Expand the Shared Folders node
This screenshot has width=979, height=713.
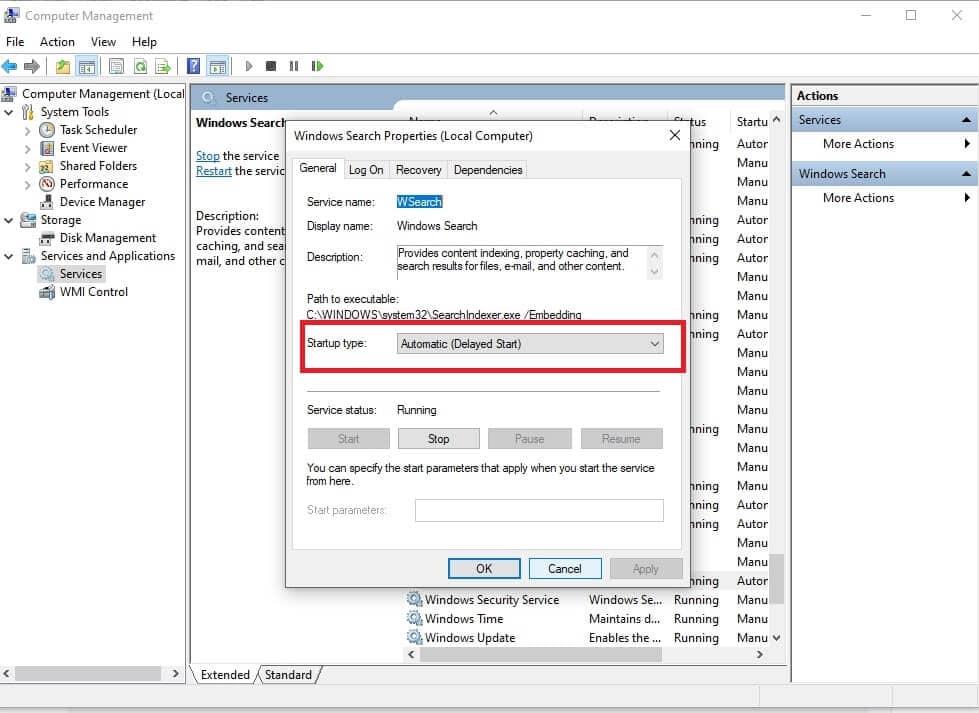tap(27, 167)
